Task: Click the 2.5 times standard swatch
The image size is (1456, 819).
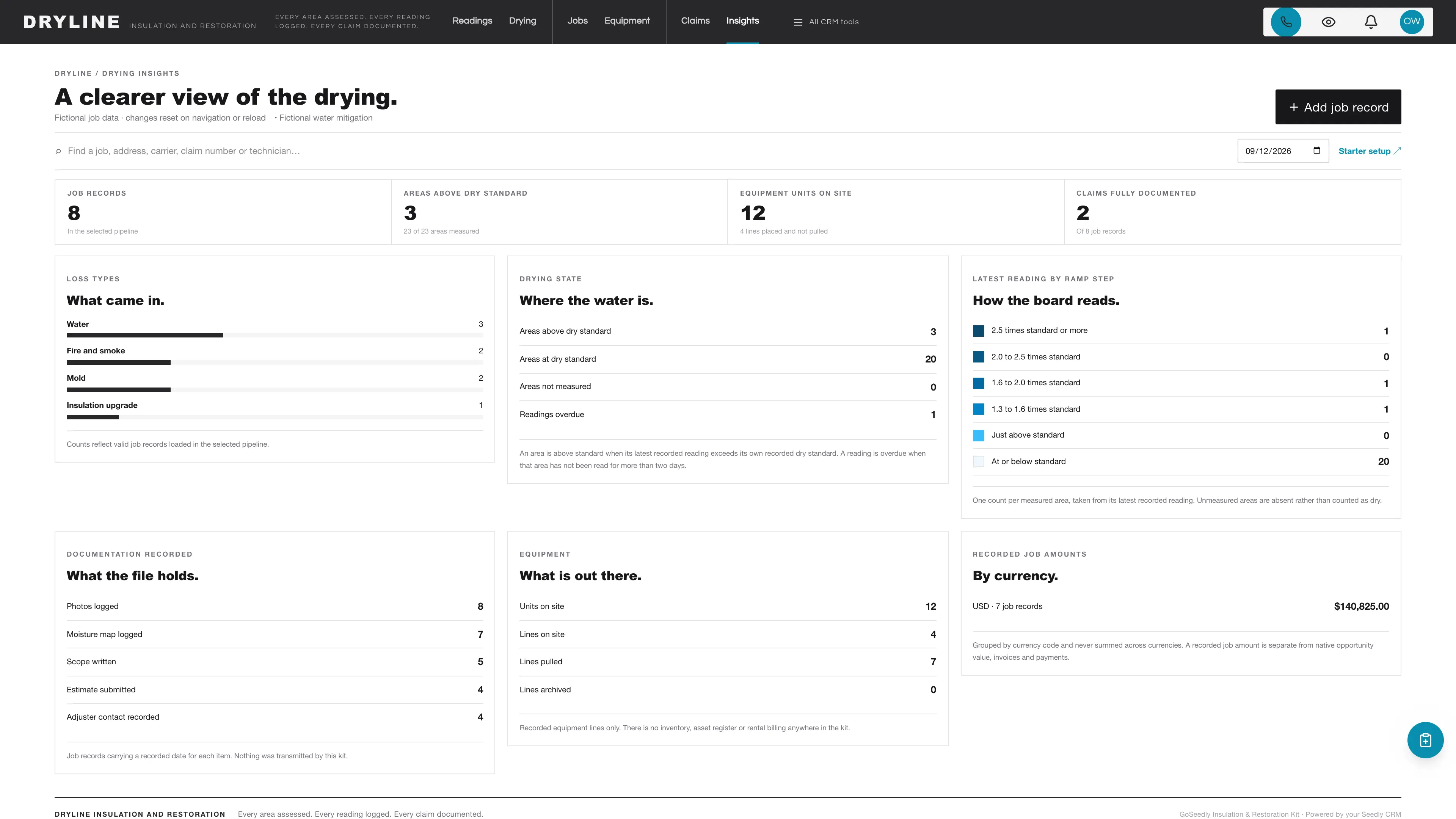Action: point(978,331)
